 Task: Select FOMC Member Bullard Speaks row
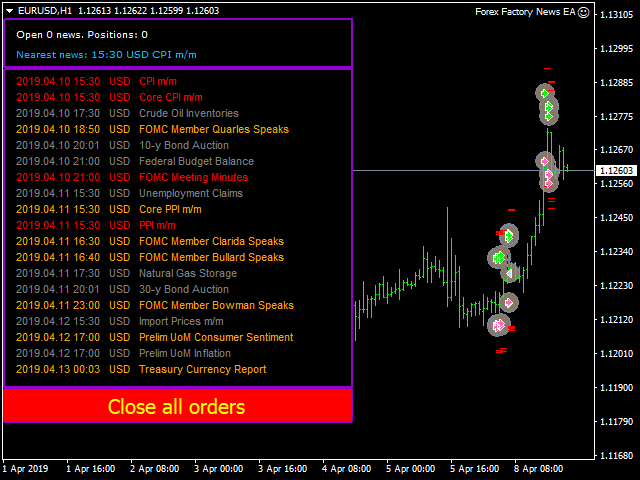coord(150,257)
